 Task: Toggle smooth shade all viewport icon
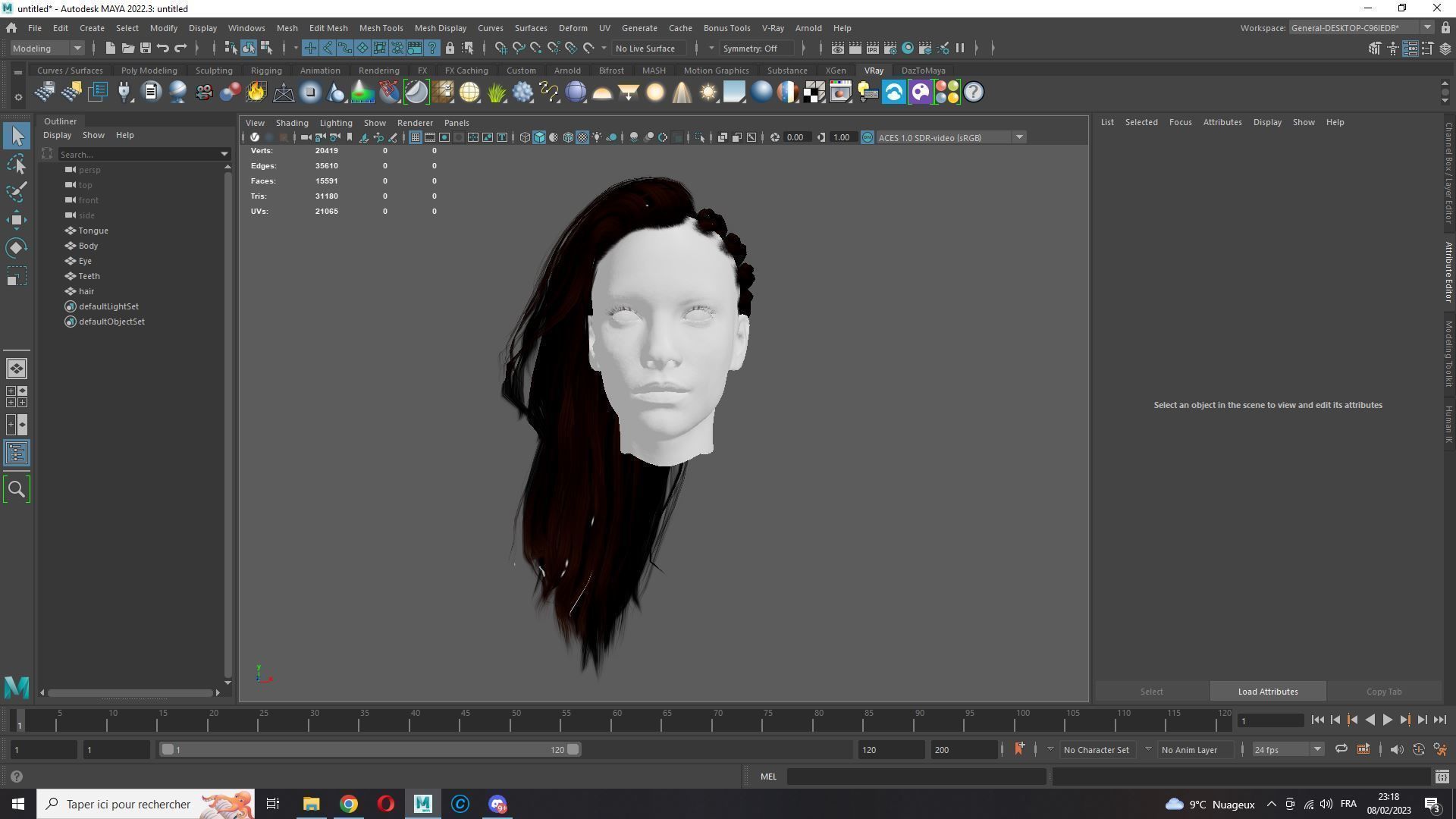[x=539, y=137]
